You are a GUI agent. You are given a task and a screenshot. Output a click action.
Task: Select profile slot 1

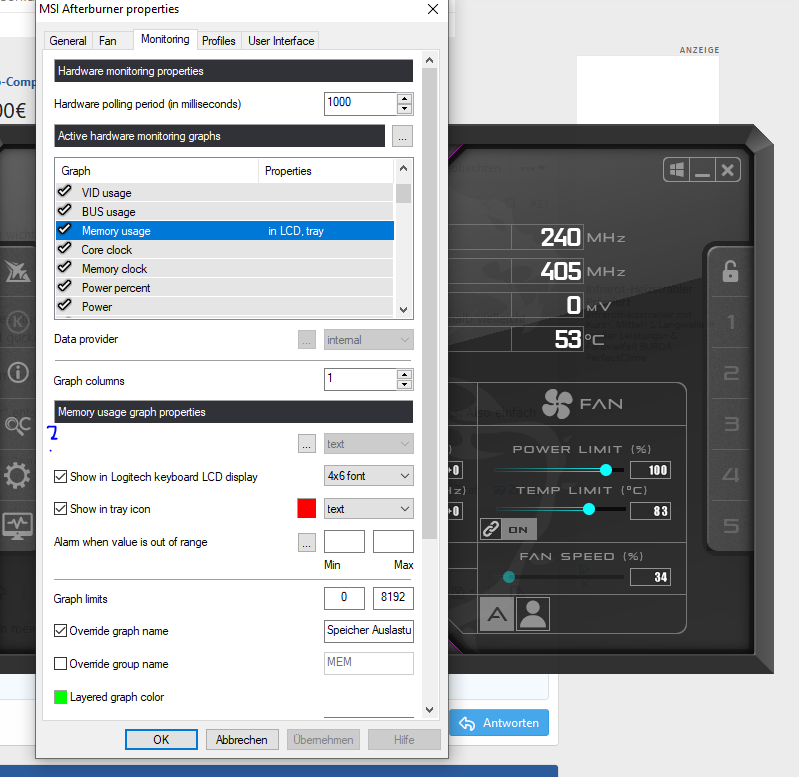point(731,322)
